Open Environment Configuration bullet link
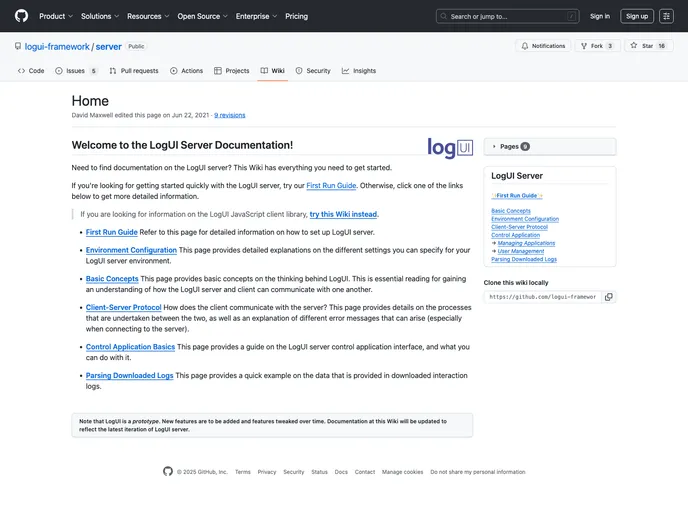The height and width of the screenshot is (512, 688). pos(131,250)
